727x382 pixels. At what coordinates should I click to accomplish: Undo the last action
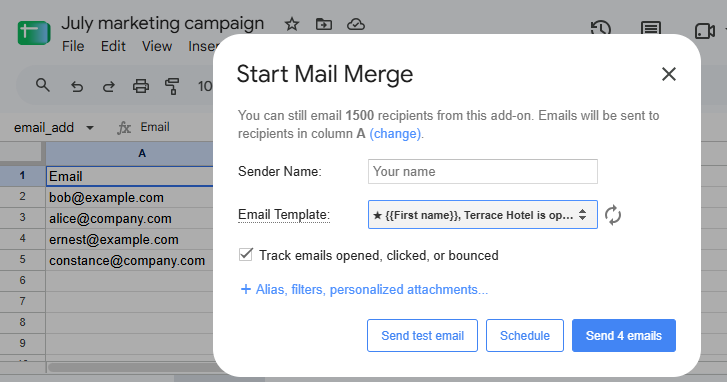tap(77, 86)
